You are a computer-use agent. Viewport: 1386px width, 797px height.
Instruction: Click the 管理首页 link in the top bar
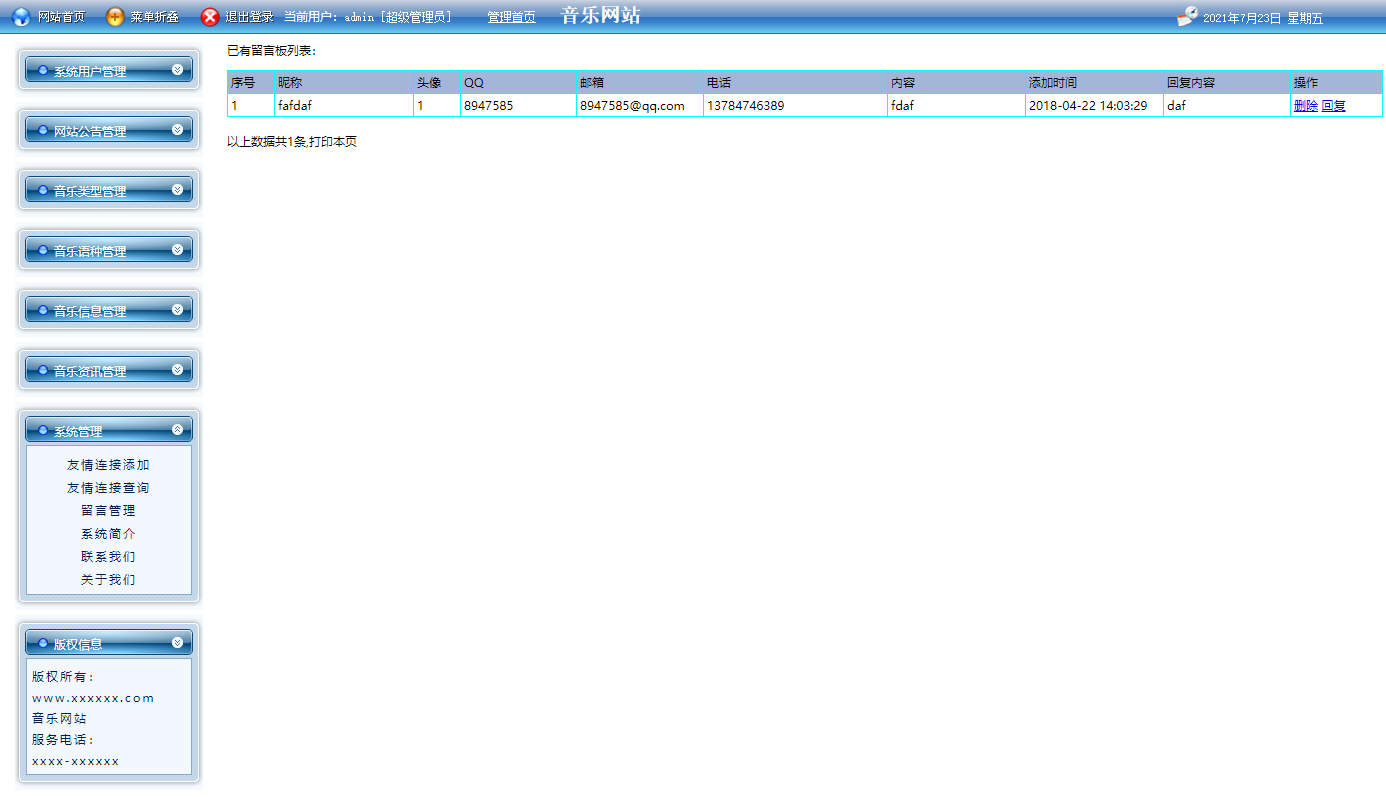click(x=511, y=18)
